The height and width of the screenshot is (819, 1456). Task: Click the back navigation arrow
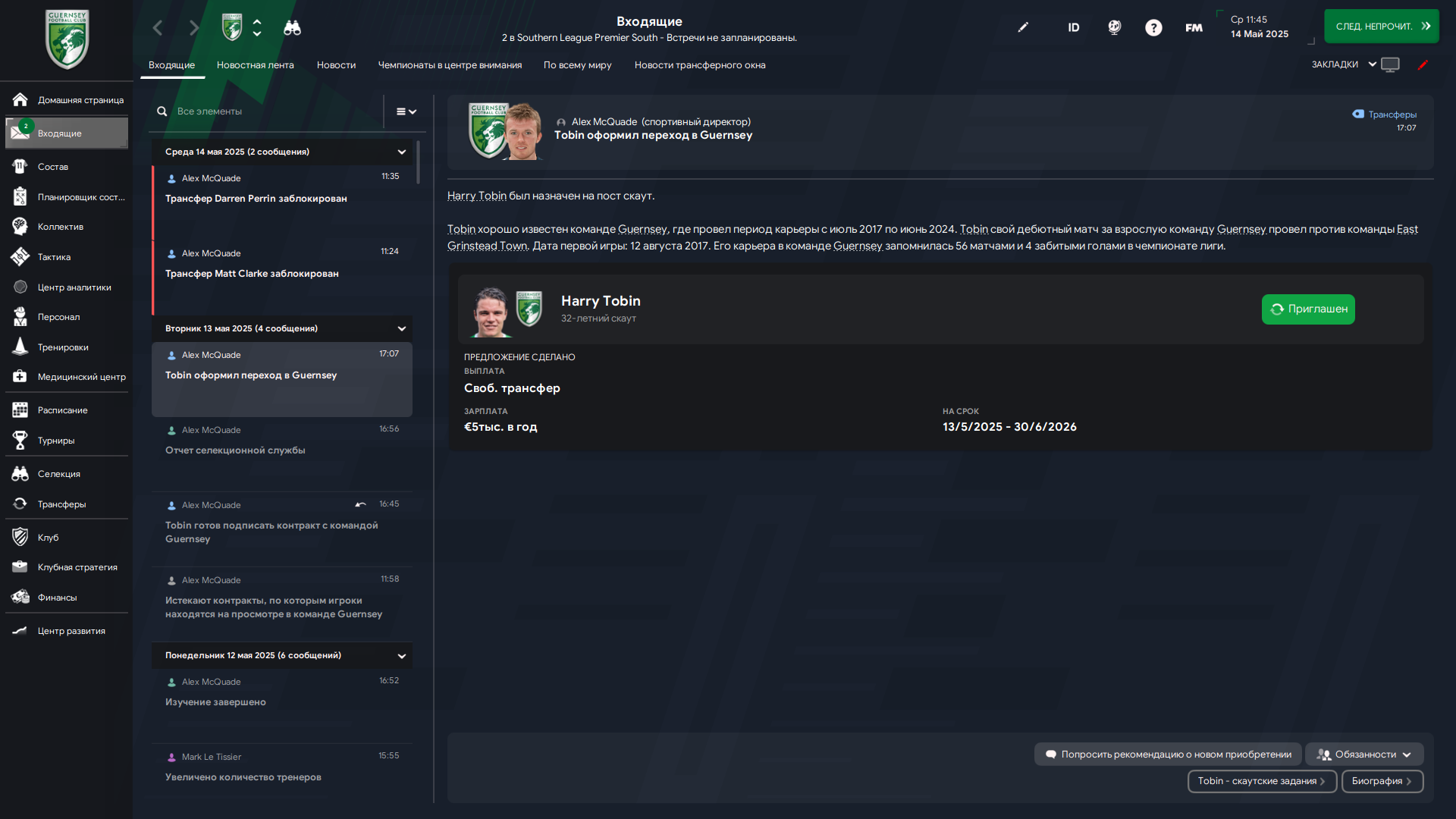tap(158, 28)
